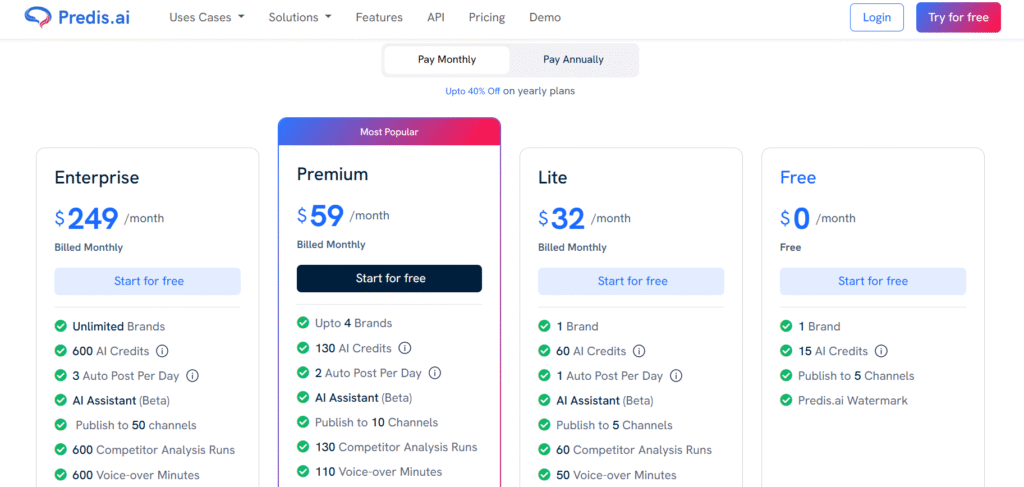The image size is (1024, 487).
Task: Click Enterprise plan's AI Assistant (Beta) text
Action: tap(121, 400)
